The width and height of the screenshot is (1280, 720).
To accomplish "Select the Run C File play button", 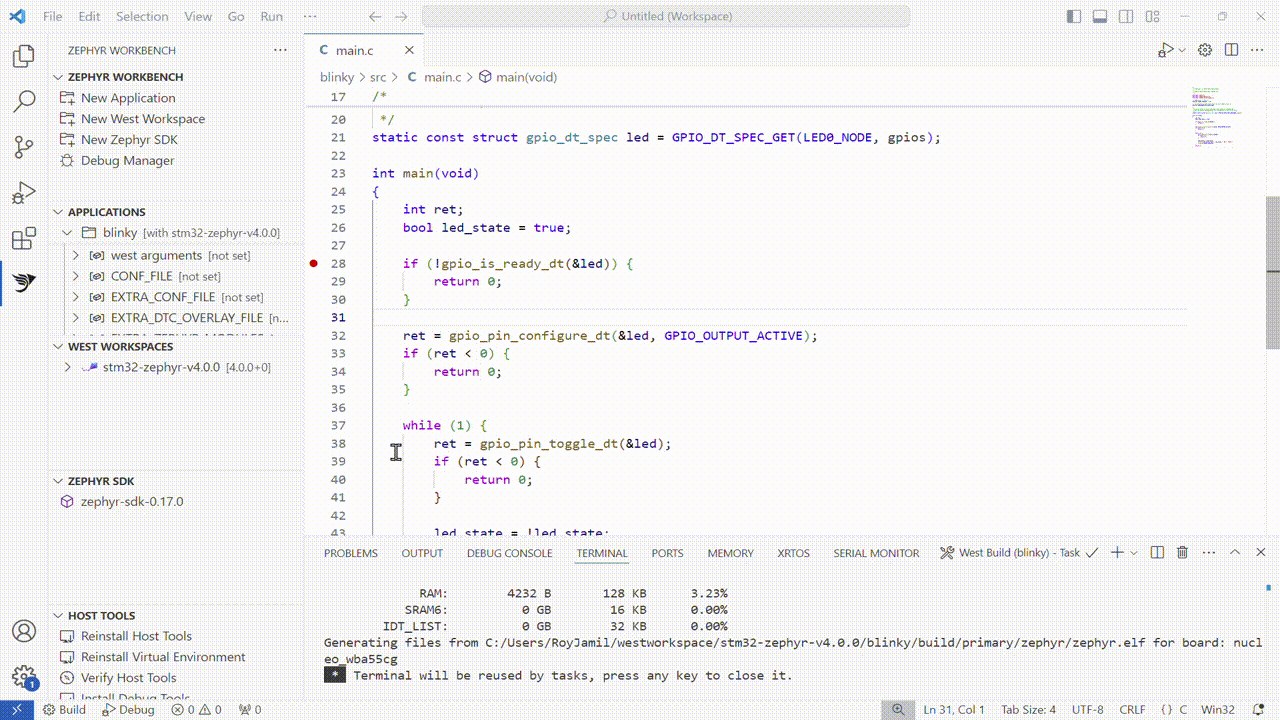I will (x=1166, y=48).
